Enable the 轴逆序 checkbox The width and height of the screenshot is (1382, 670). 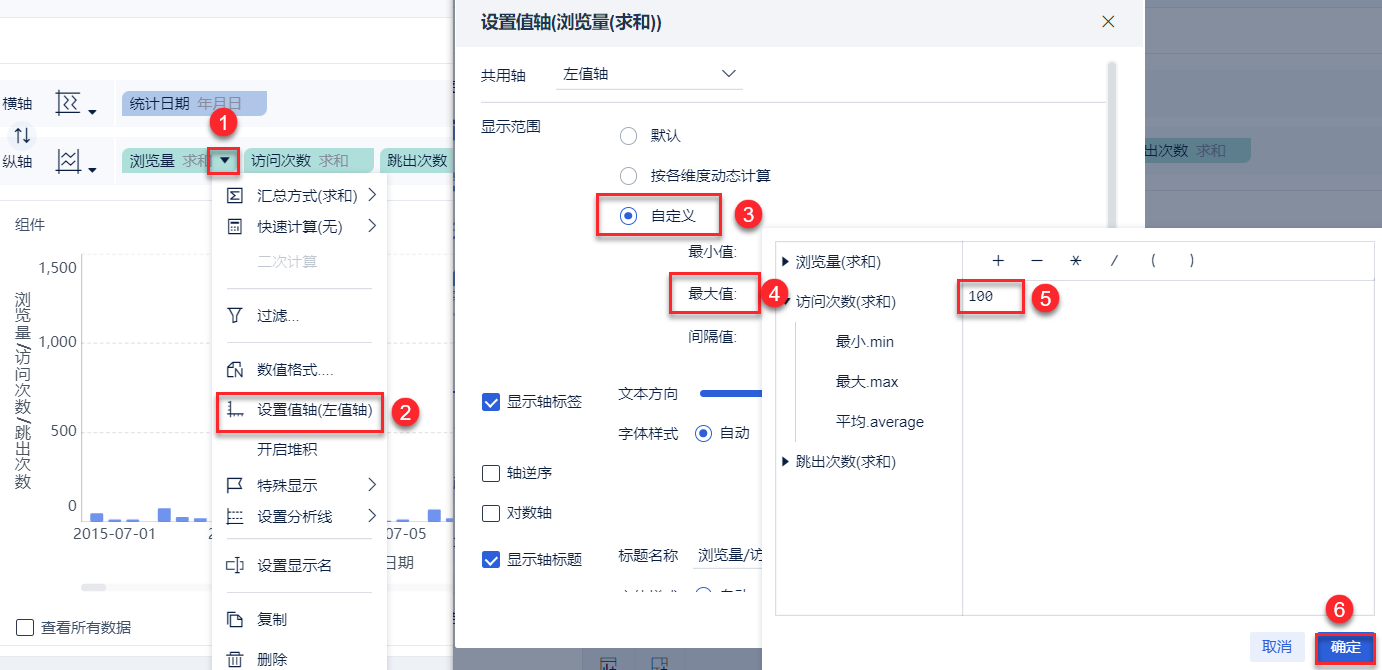(491, 473)
